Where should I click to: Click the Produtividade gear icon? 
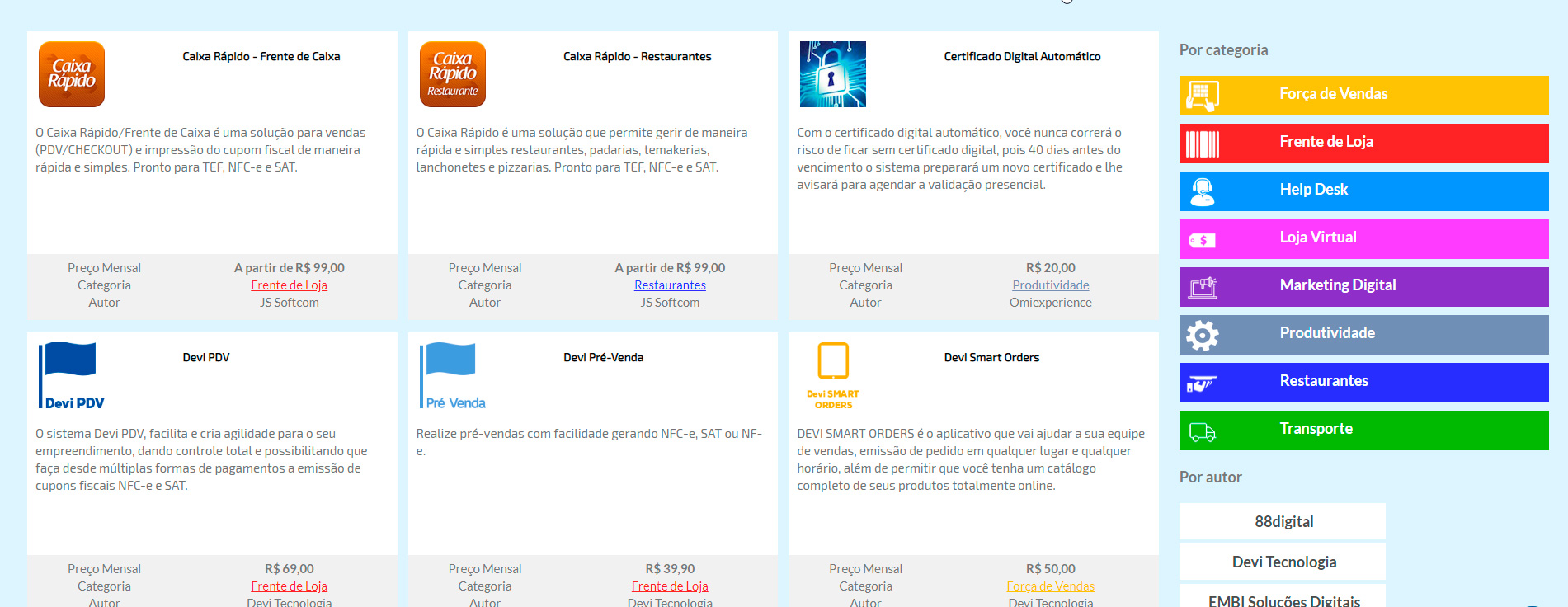[1203, 335]
